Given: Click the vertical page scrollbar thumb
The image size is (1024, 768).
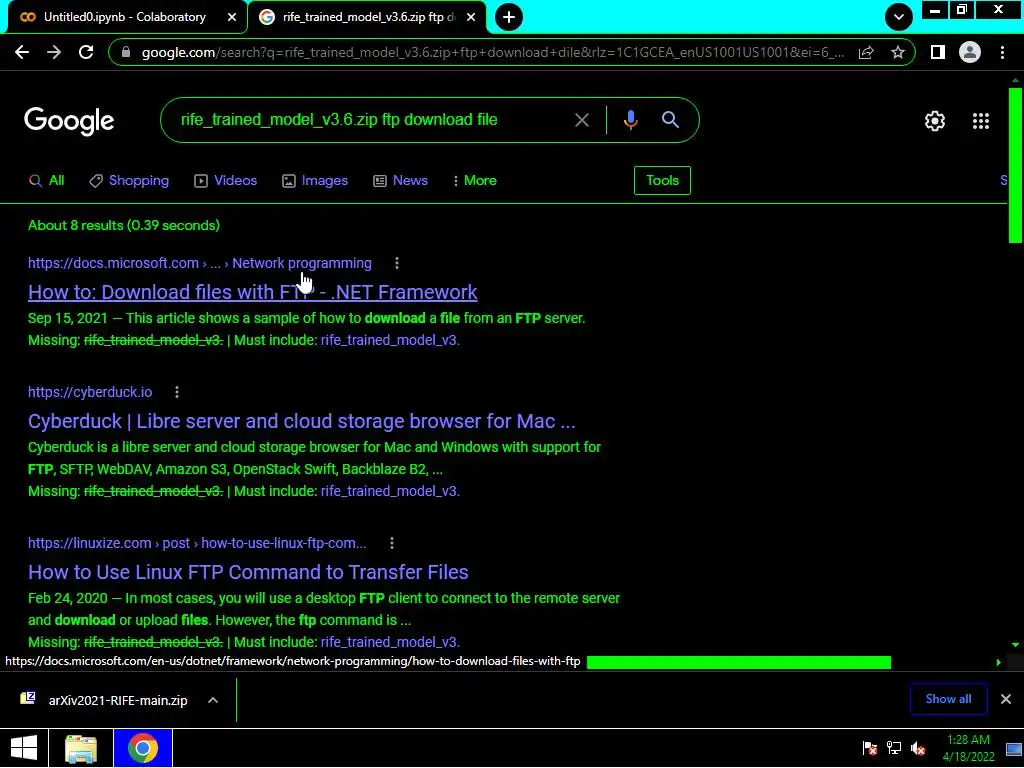Looking at the screenshot, I should click(1015, 165).
